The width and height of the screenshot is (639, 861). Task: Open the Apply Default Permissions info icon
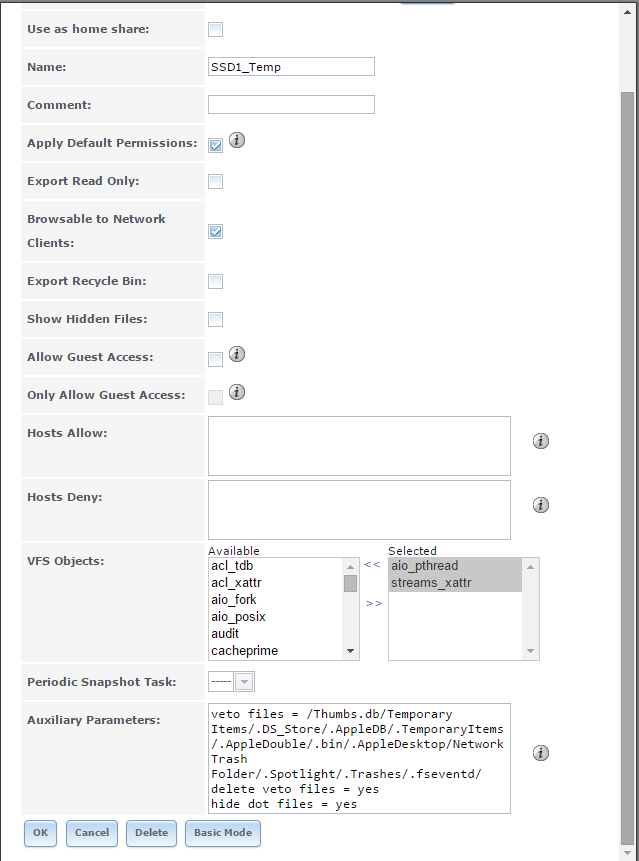(x=237, y=140)
